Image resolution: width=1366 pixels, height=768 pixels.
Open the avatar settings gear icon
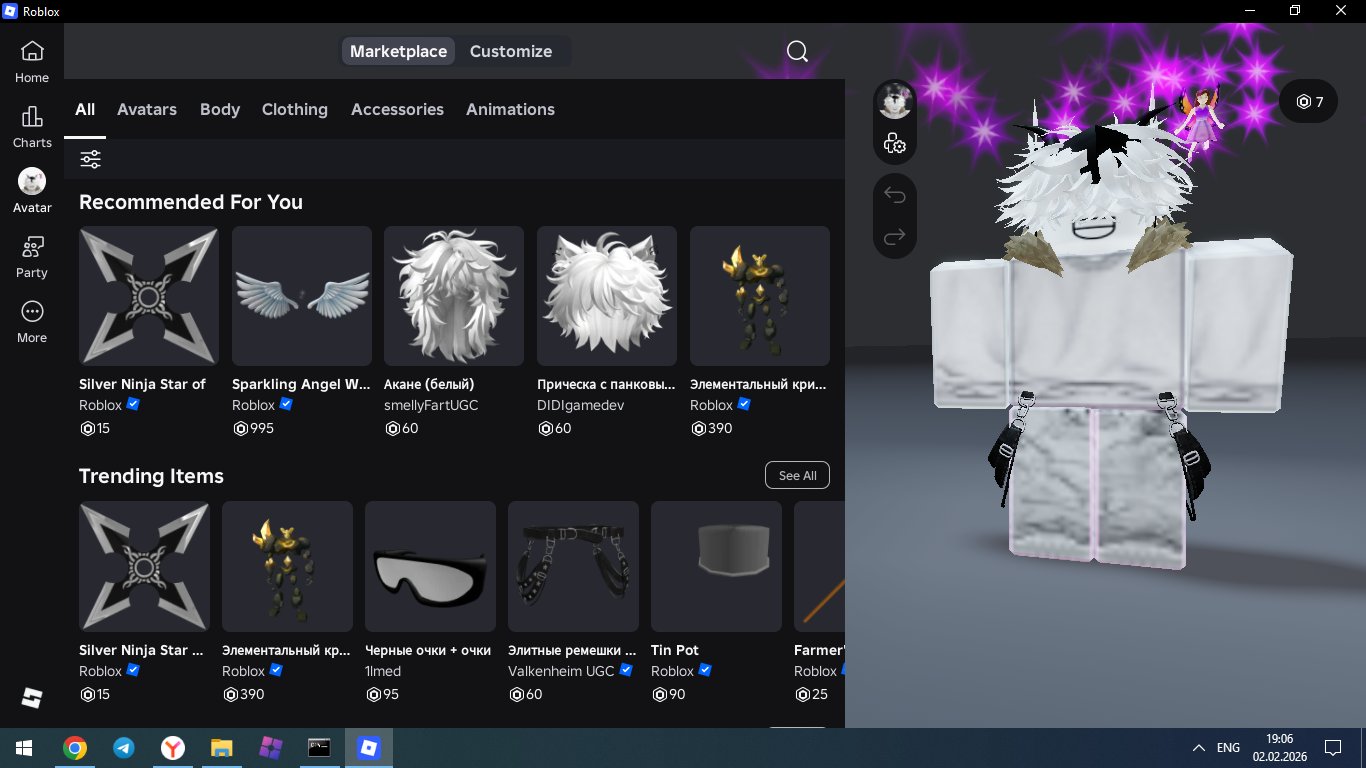(895, 144)
